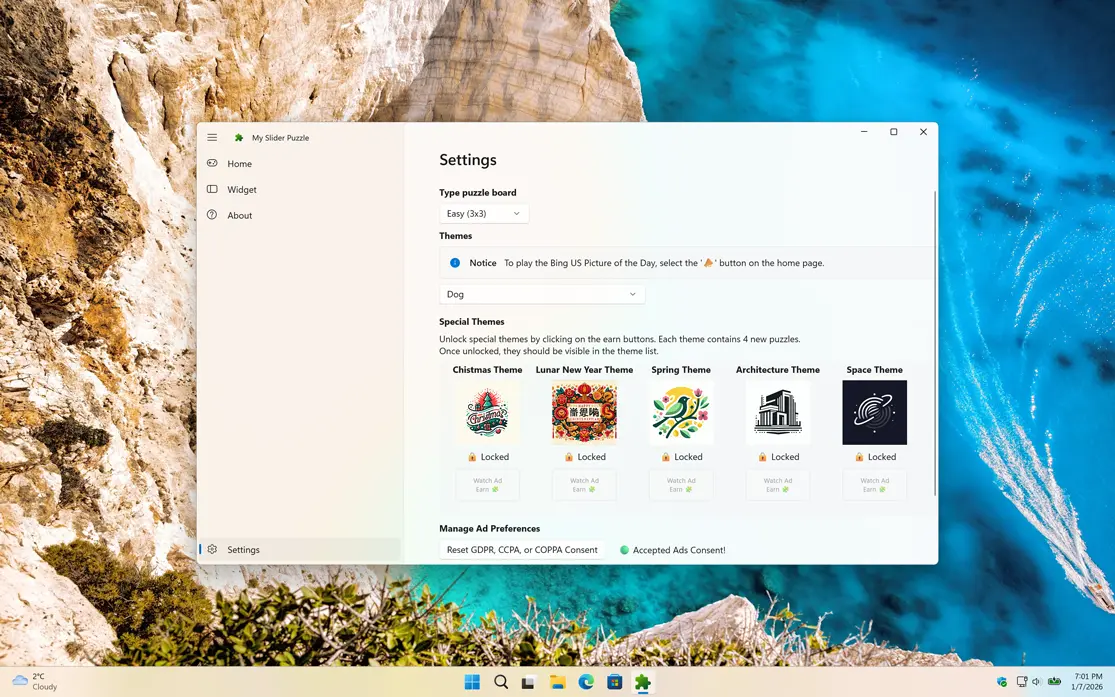Launch Microsoft Edge from the taskbar
The image size is (1115, 697).
(586, 682)
